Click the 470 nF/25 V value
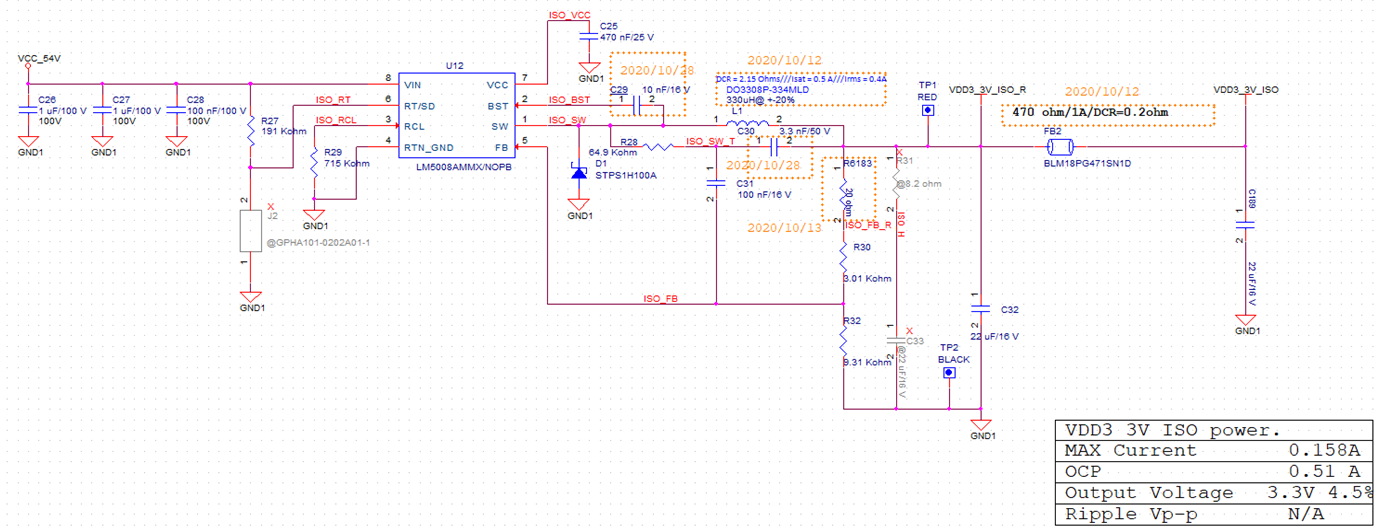1378x530 pixels. [x=627, y=37]
